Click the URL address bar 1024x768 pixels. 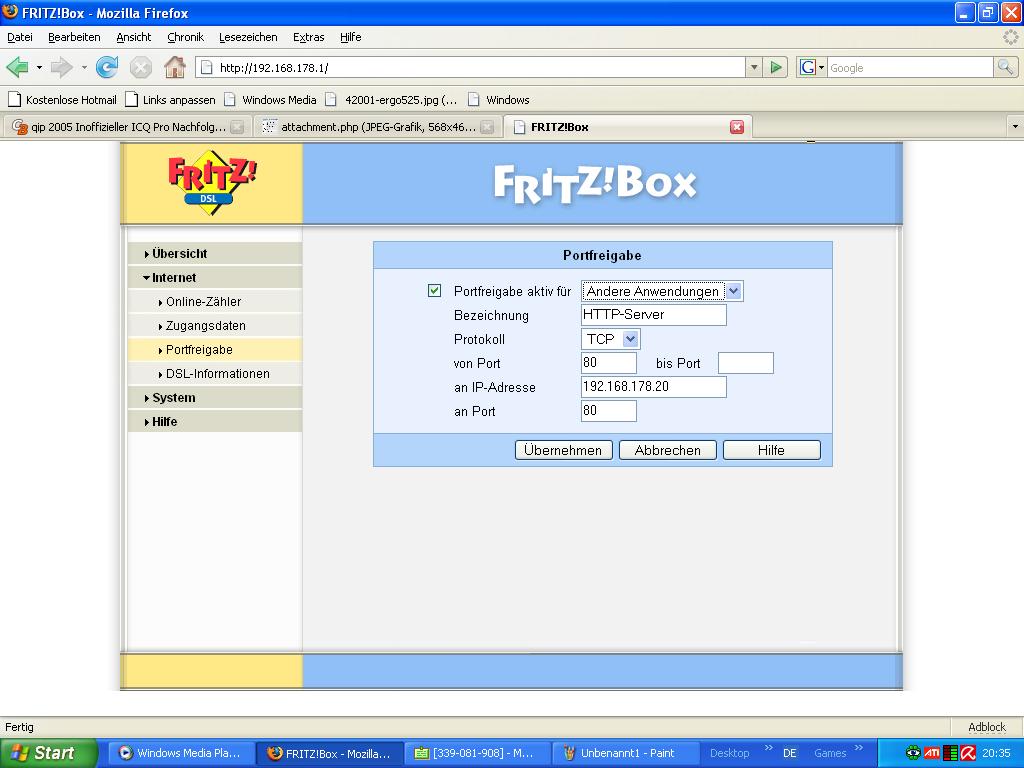pos(470,67)
